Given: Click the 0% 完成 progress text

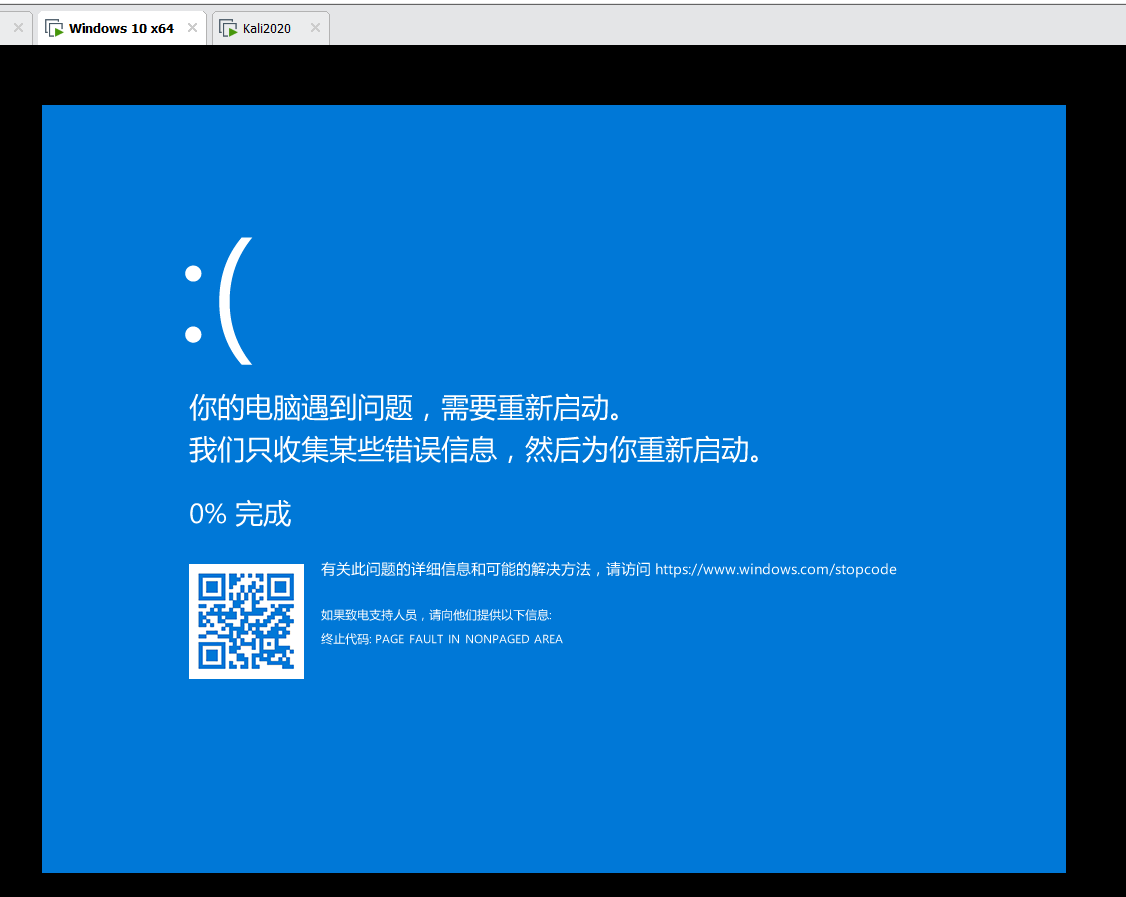Looking at the screenshot, I should (x=240, y=514).
